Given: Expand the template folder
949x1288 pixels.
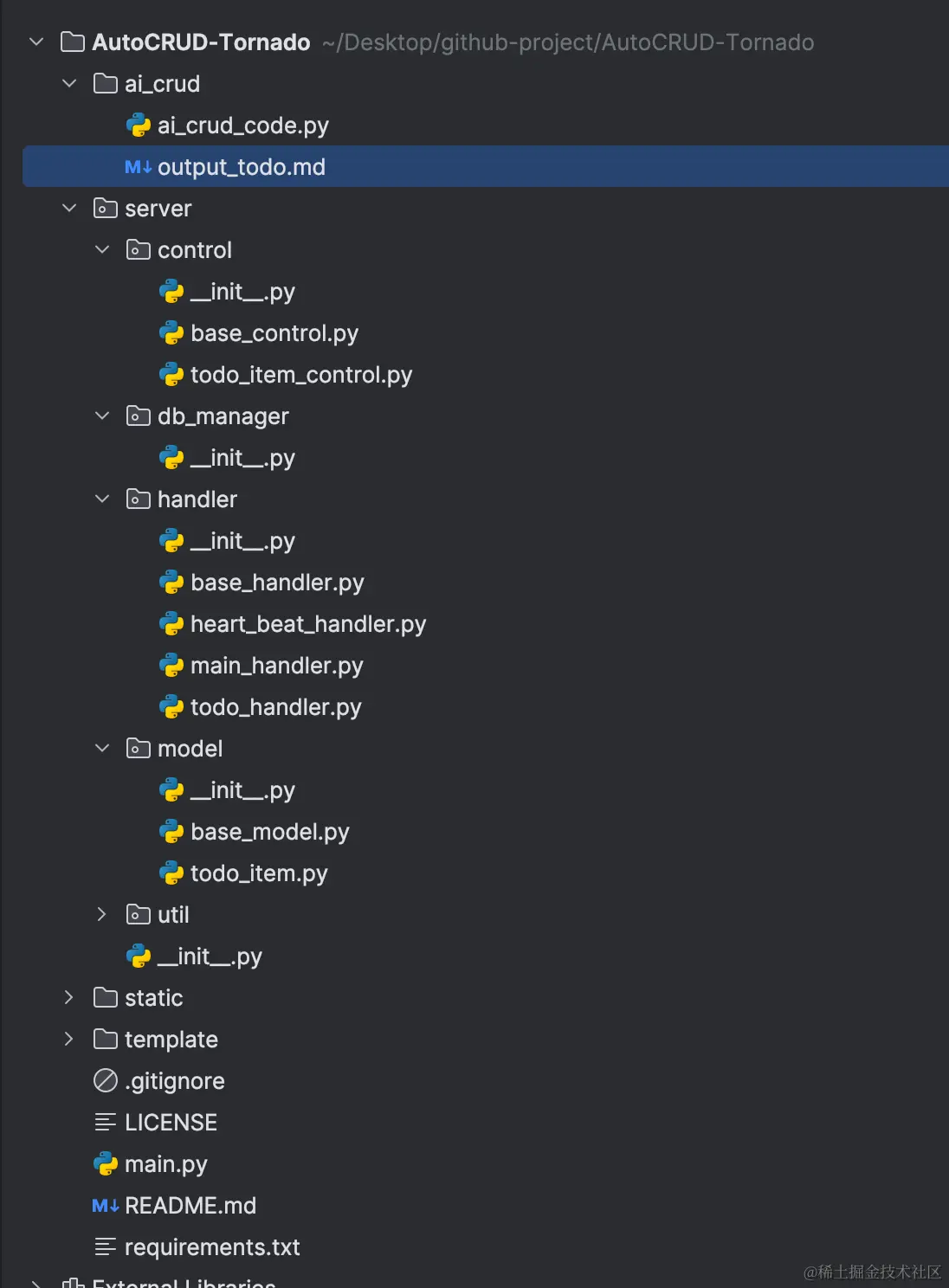Looking at the screenshot, I should pos(69,1040).
